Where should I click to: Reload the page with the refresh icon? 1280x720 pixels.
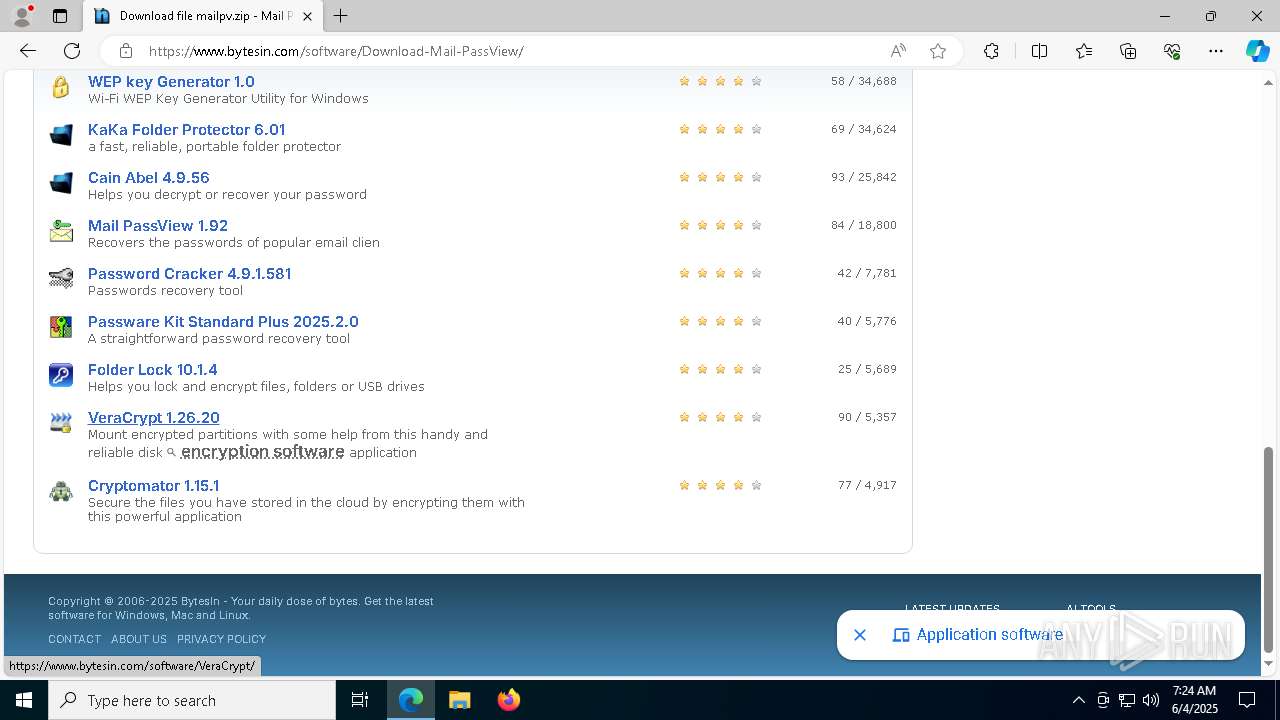tap(72, 51)
